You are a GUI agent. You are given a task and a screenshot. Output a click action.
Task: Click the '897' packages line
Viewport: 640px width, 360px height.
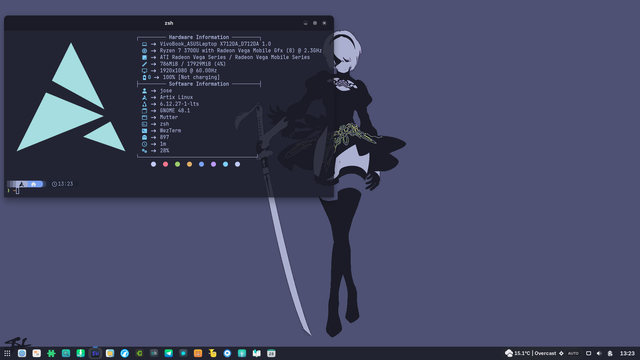pyautogui.click(x=164, y=137)
